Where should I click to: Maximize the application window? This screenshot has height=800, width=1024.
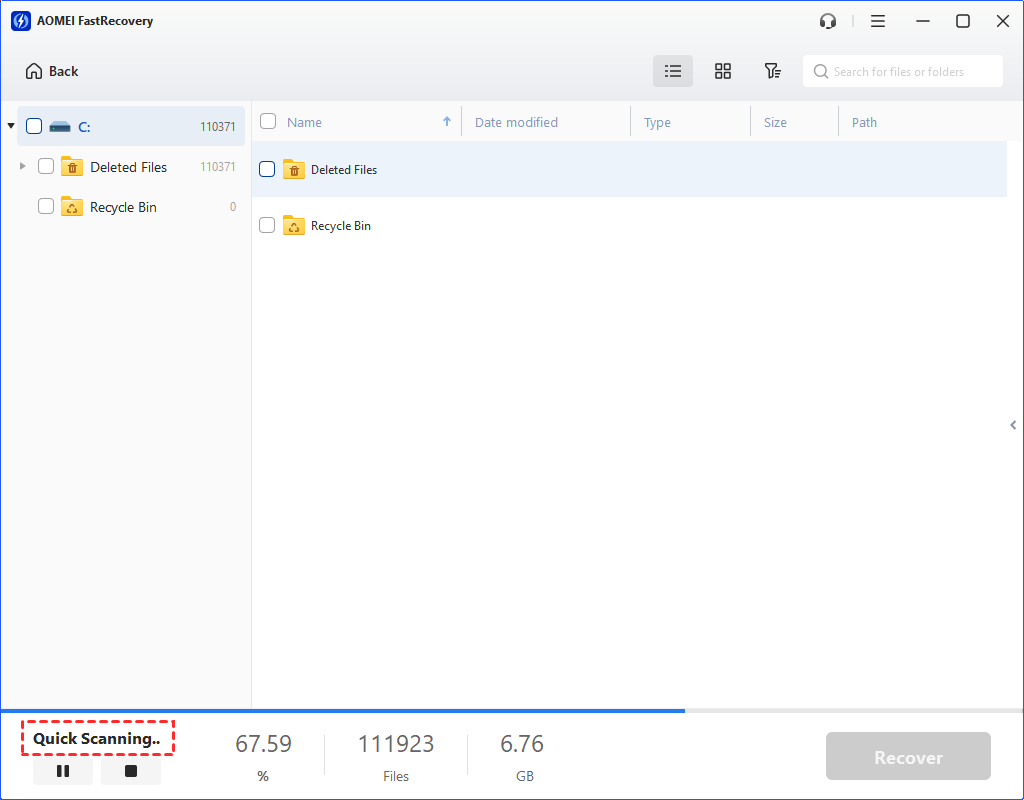point(963,22)
